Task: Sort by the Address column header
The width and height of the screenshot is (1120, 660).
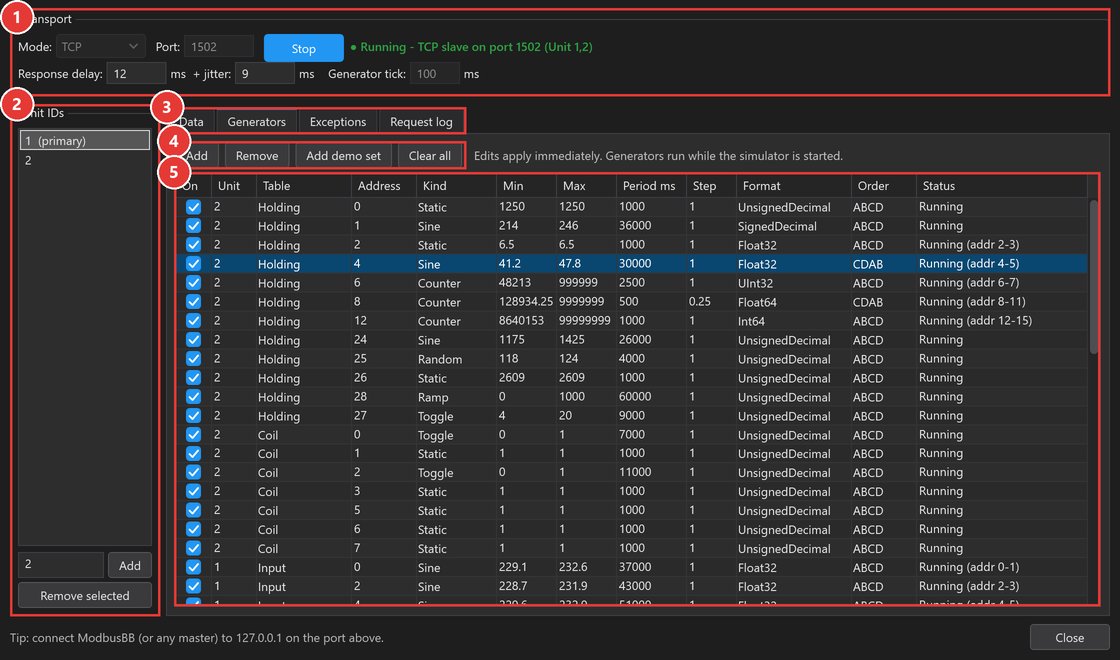Action: [x=383, y=186]
